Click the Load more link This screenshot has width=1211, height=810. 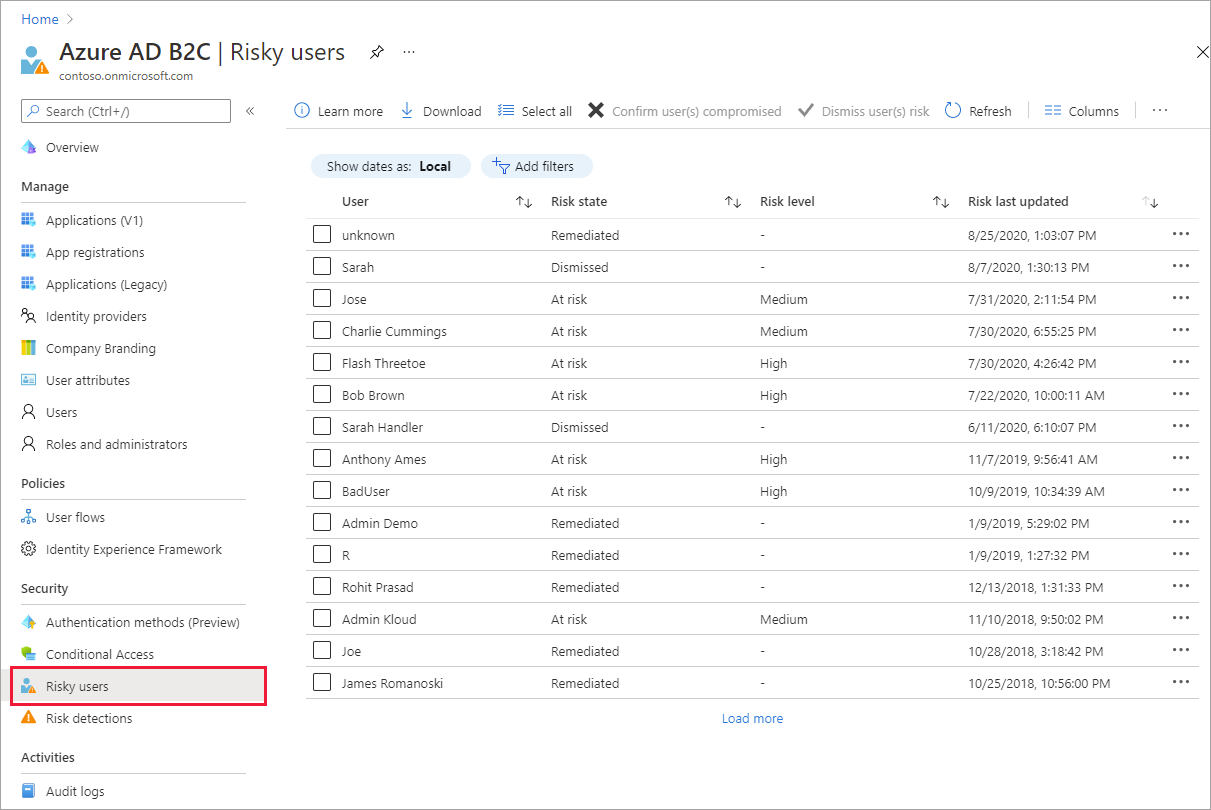(752, 718)
